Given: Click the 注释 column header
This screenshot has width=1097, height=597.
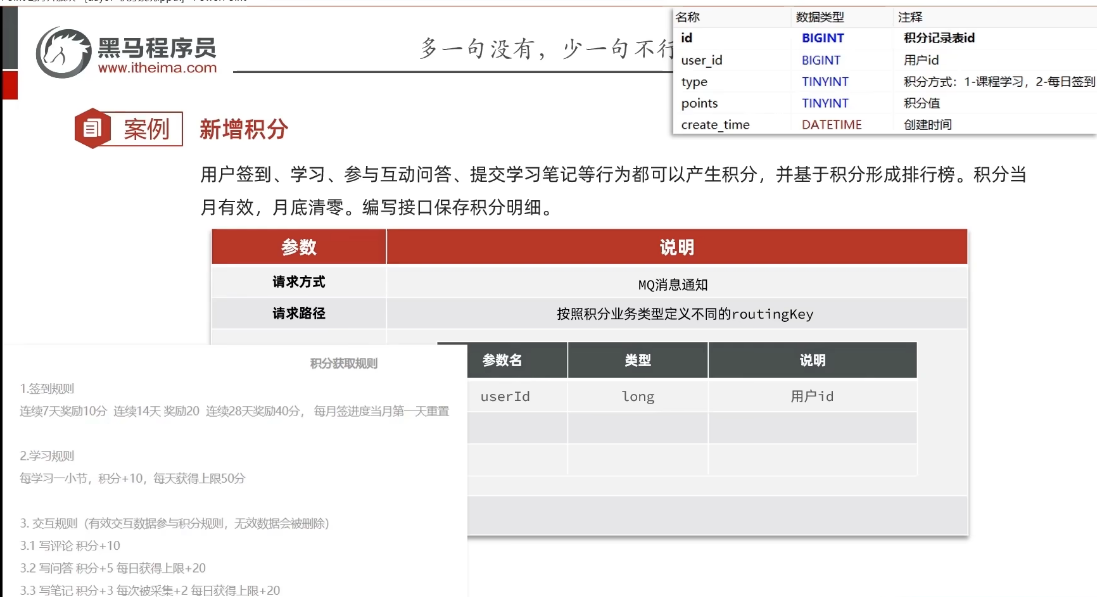Looking at the screenshot, I should (x=910, y=17).
